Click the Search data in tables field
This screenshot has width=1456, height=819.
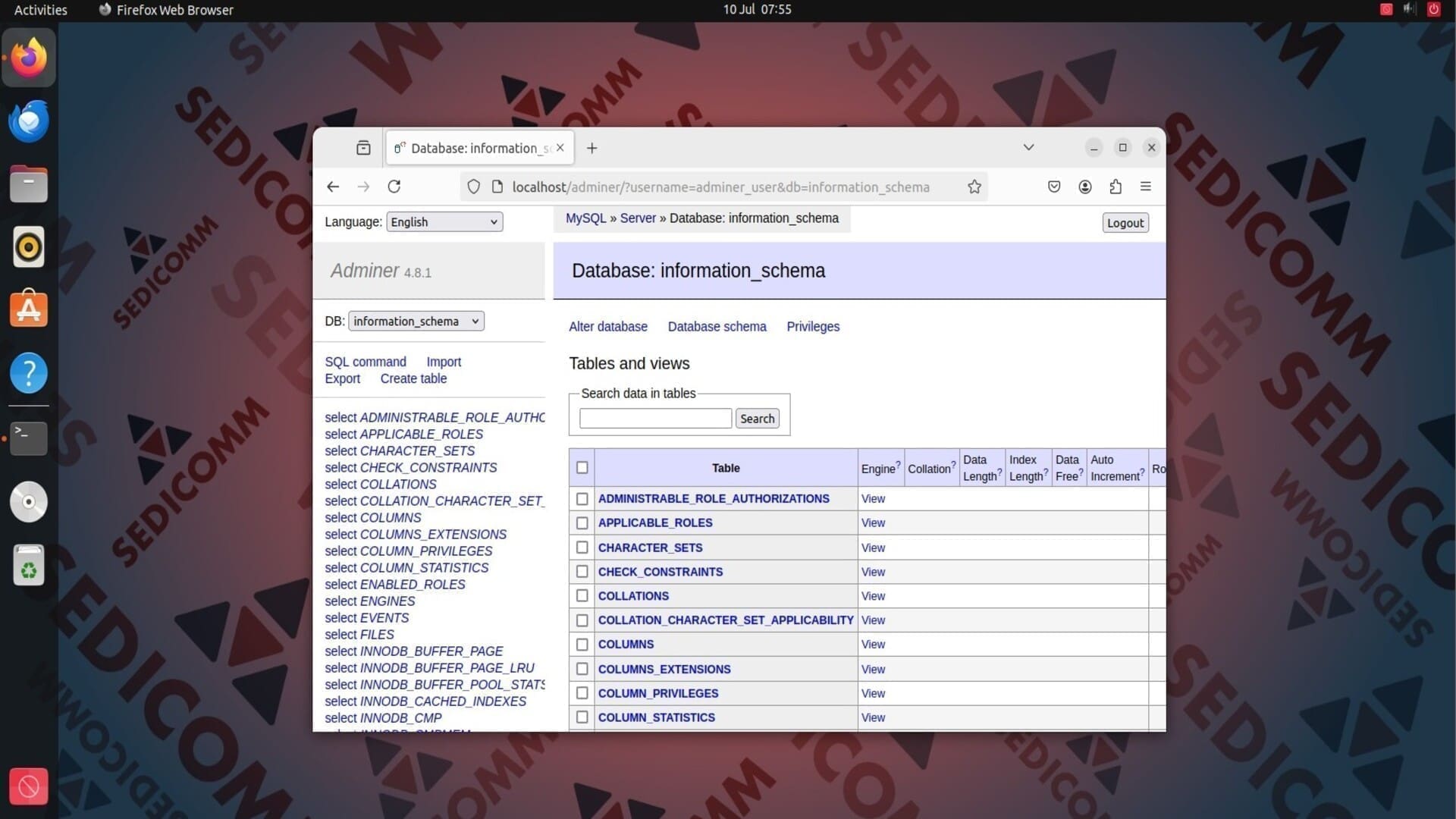click(655, 419)
